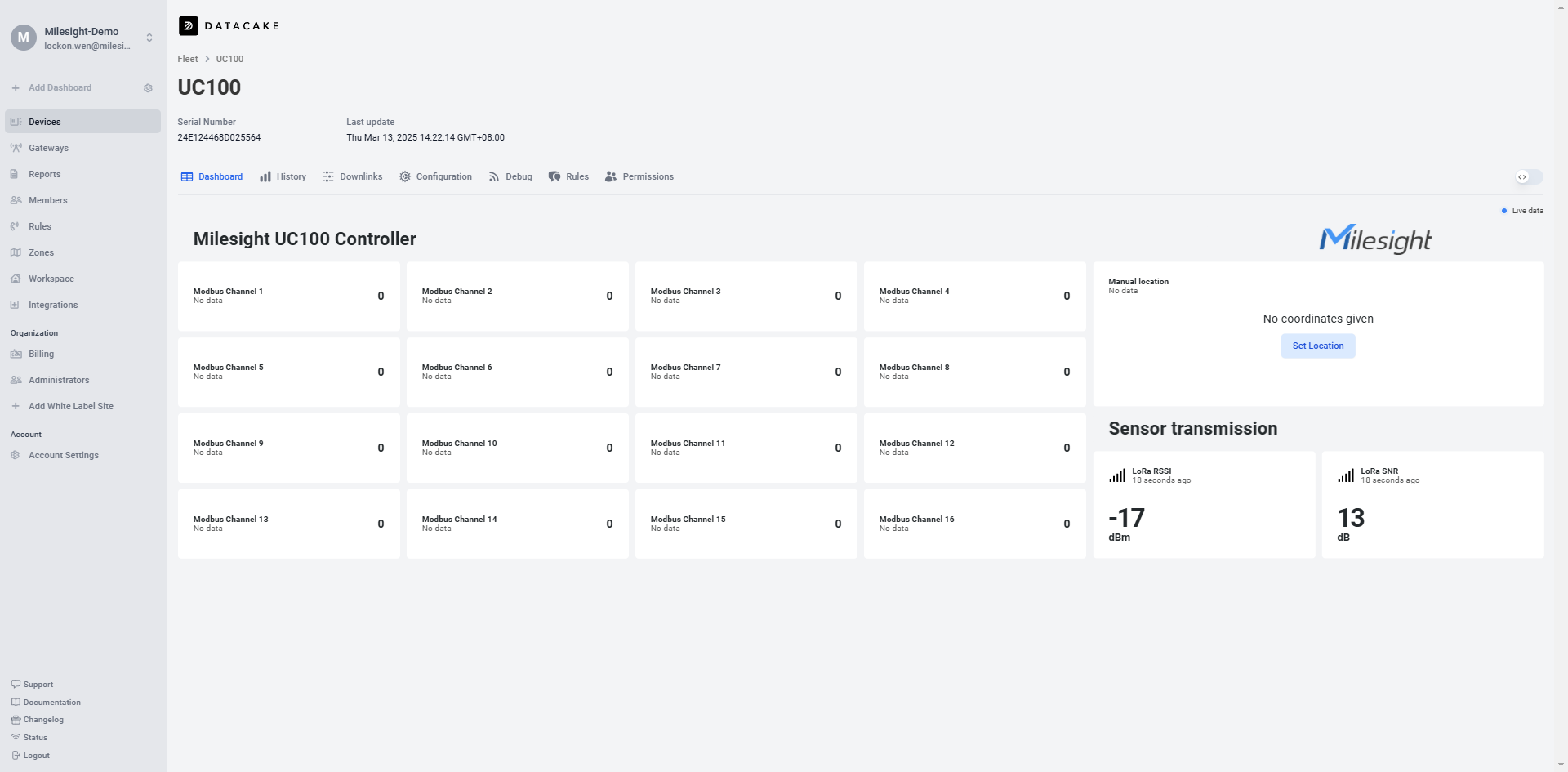The image size is (1568, 772).
Task: Click the Modbus Channel 6 widget
Action: click(518, 372)
